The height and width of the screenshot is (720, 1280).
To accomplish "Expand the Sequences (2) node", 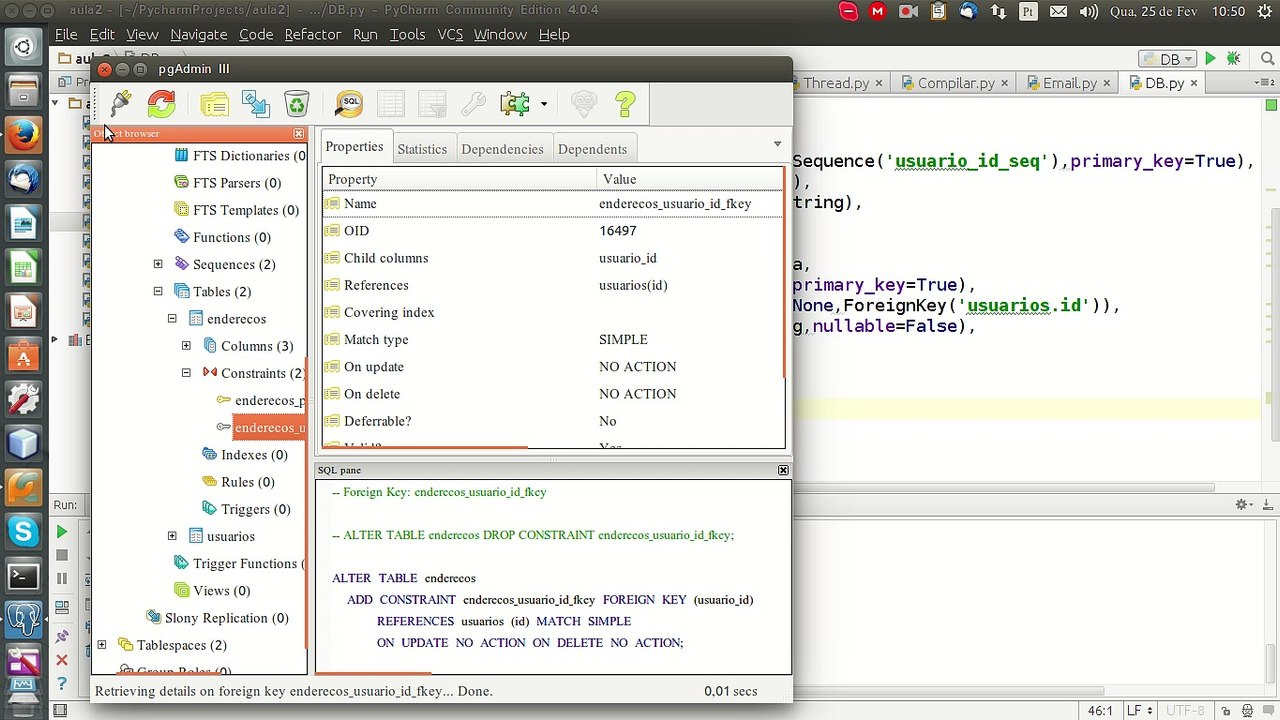I will [x=158, y=264].
